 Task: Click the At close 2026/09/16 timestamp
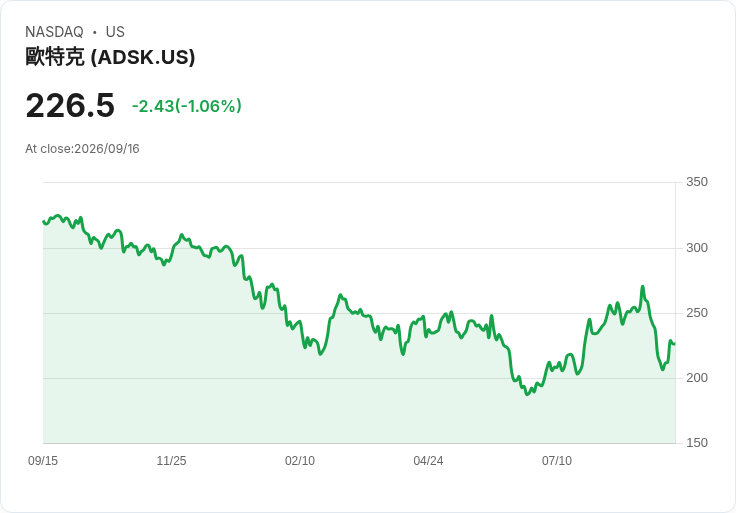click(82, 149)
